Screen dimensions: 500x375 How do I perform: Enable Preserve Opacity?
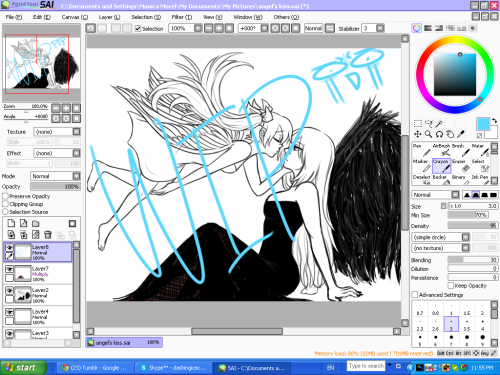5,196
